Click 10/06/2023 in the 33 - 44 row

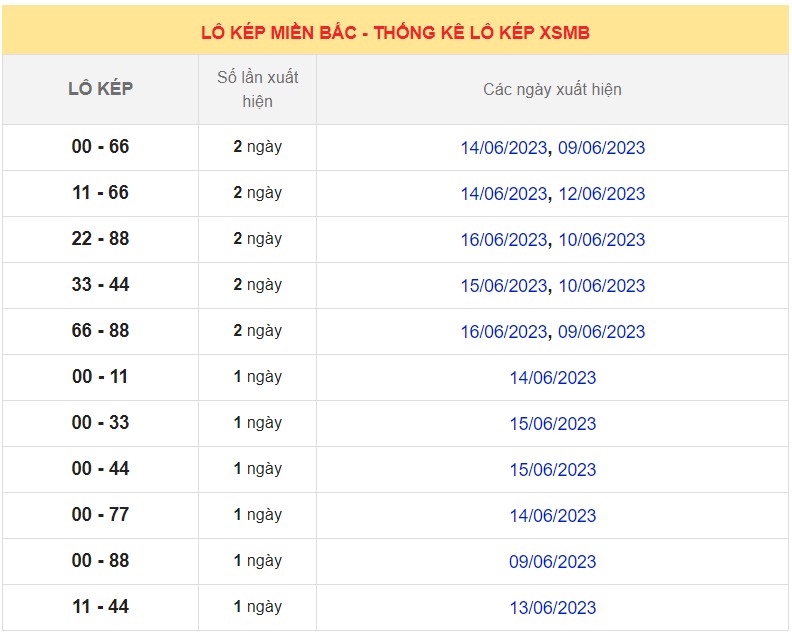[601, 286]
